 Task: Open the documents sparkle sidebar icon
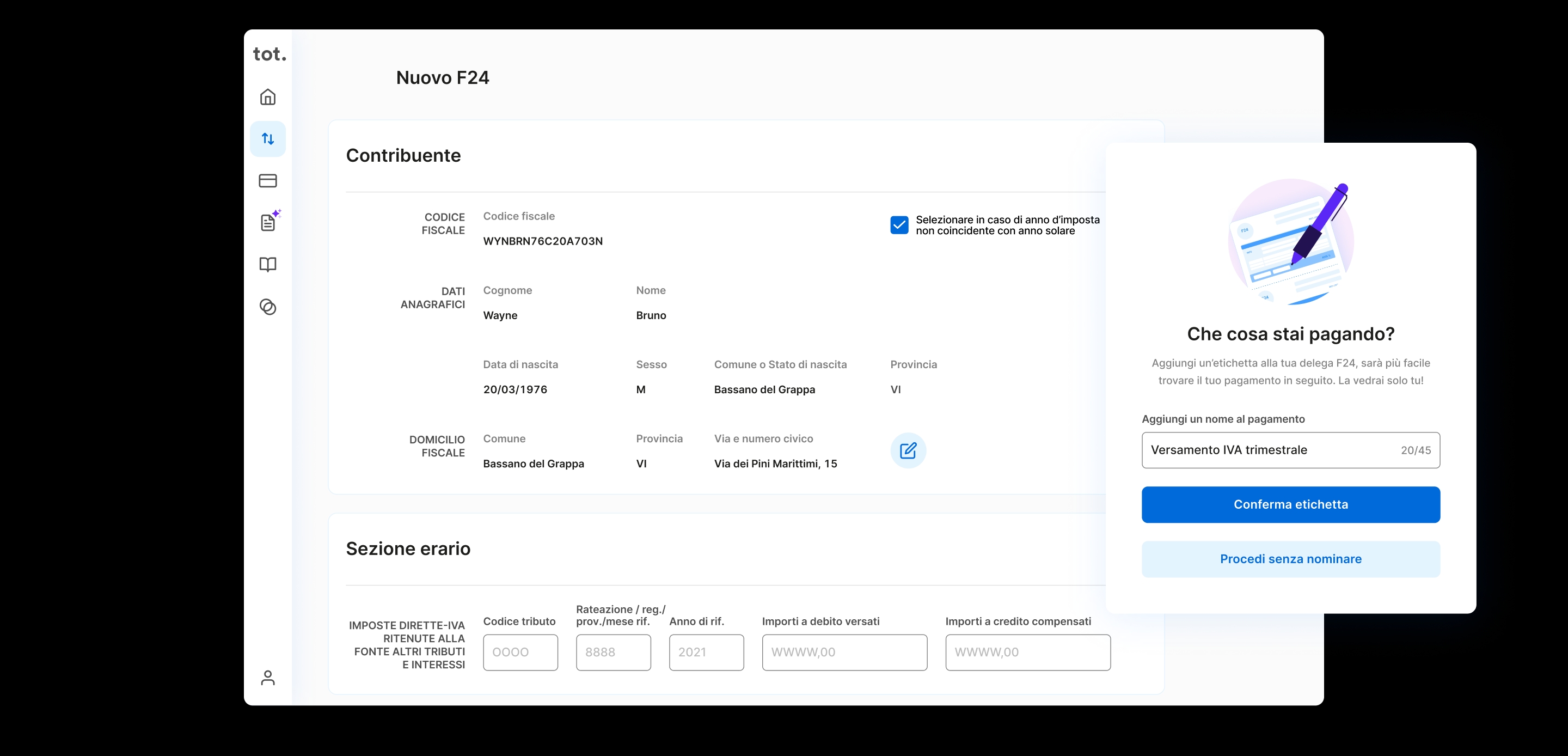pos(268,222)
